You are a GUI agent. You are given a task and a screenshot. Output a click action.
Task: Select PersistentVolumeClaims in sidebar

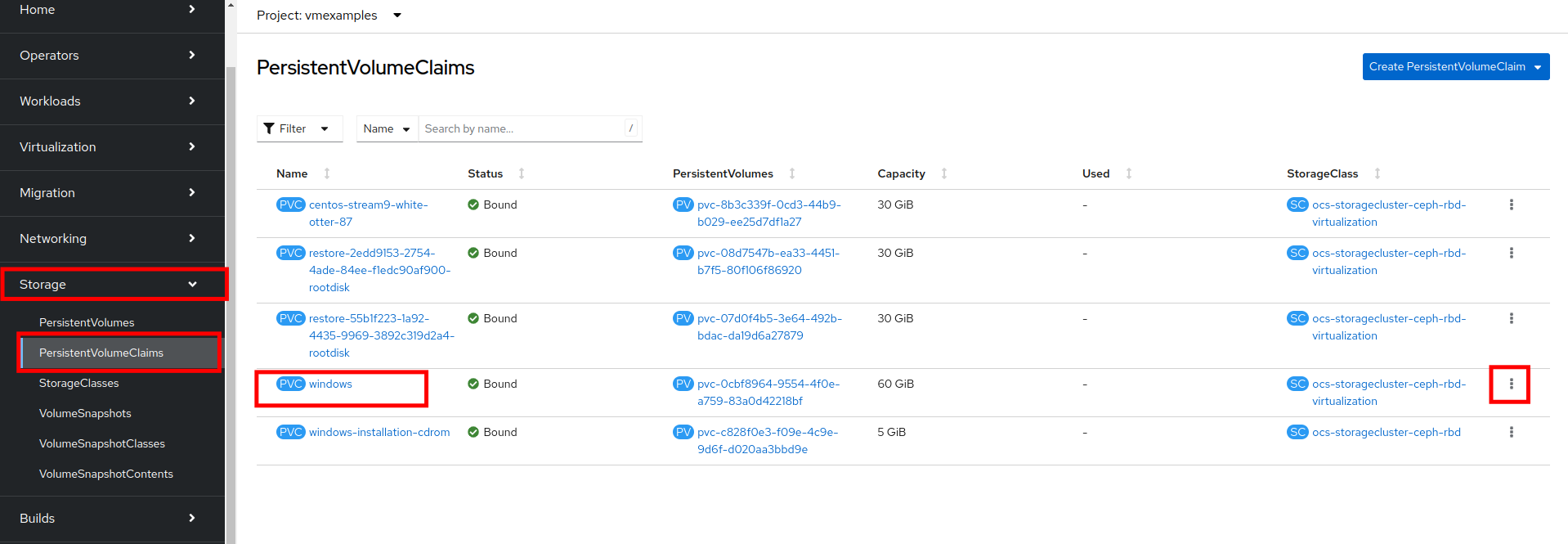[x=101, y=353]
